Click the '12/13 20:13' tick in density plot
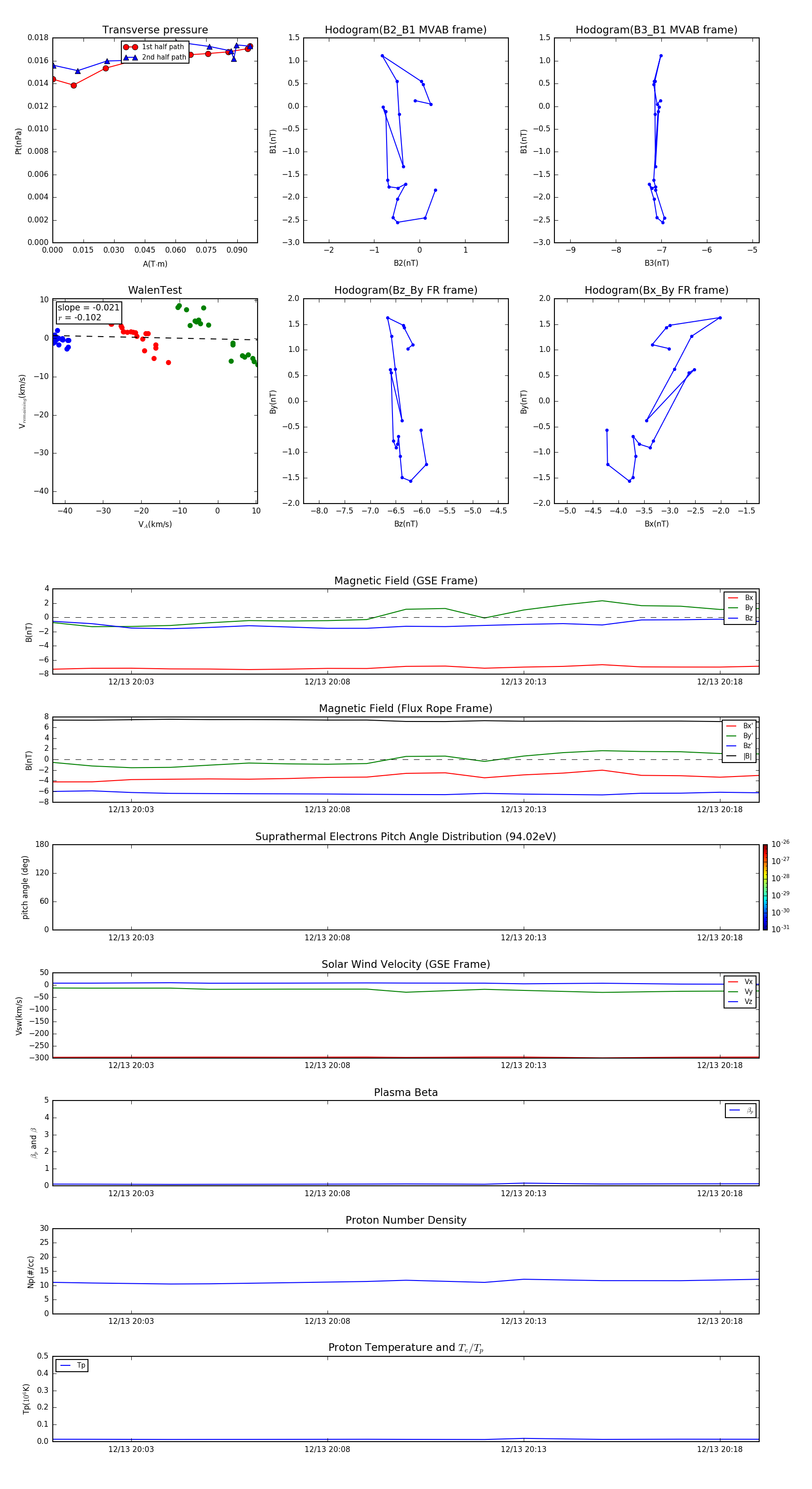The image size is (812, 1489). click(524, 1321)
